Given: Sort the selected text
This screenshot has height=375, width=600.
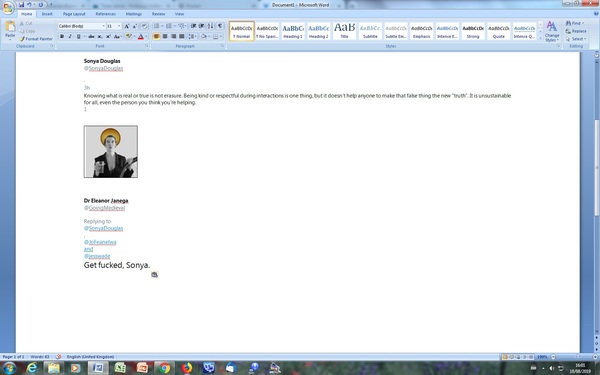Looking at the screenshot, I should tap(211, 26).
